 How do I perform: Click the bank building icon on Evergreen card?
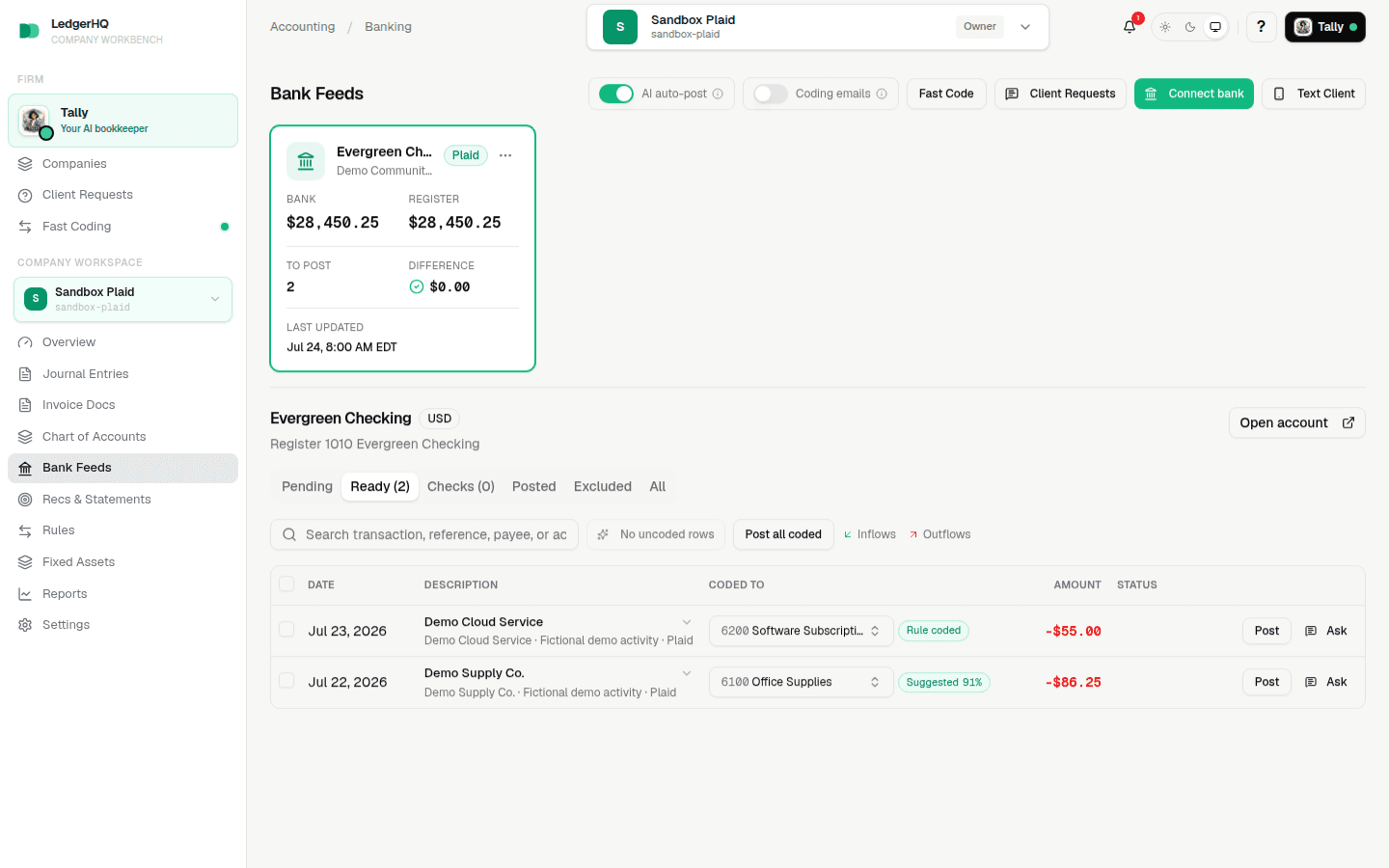click(x=306, y=161)
